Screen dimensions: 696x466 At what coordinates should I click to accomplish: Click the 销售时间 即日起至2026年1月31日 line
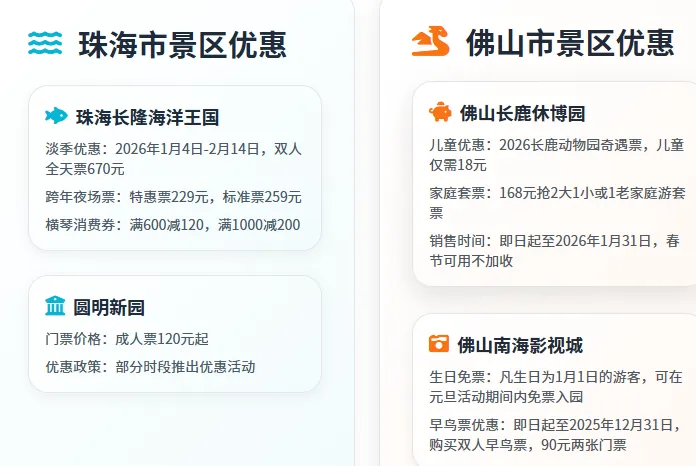(555, 251)
